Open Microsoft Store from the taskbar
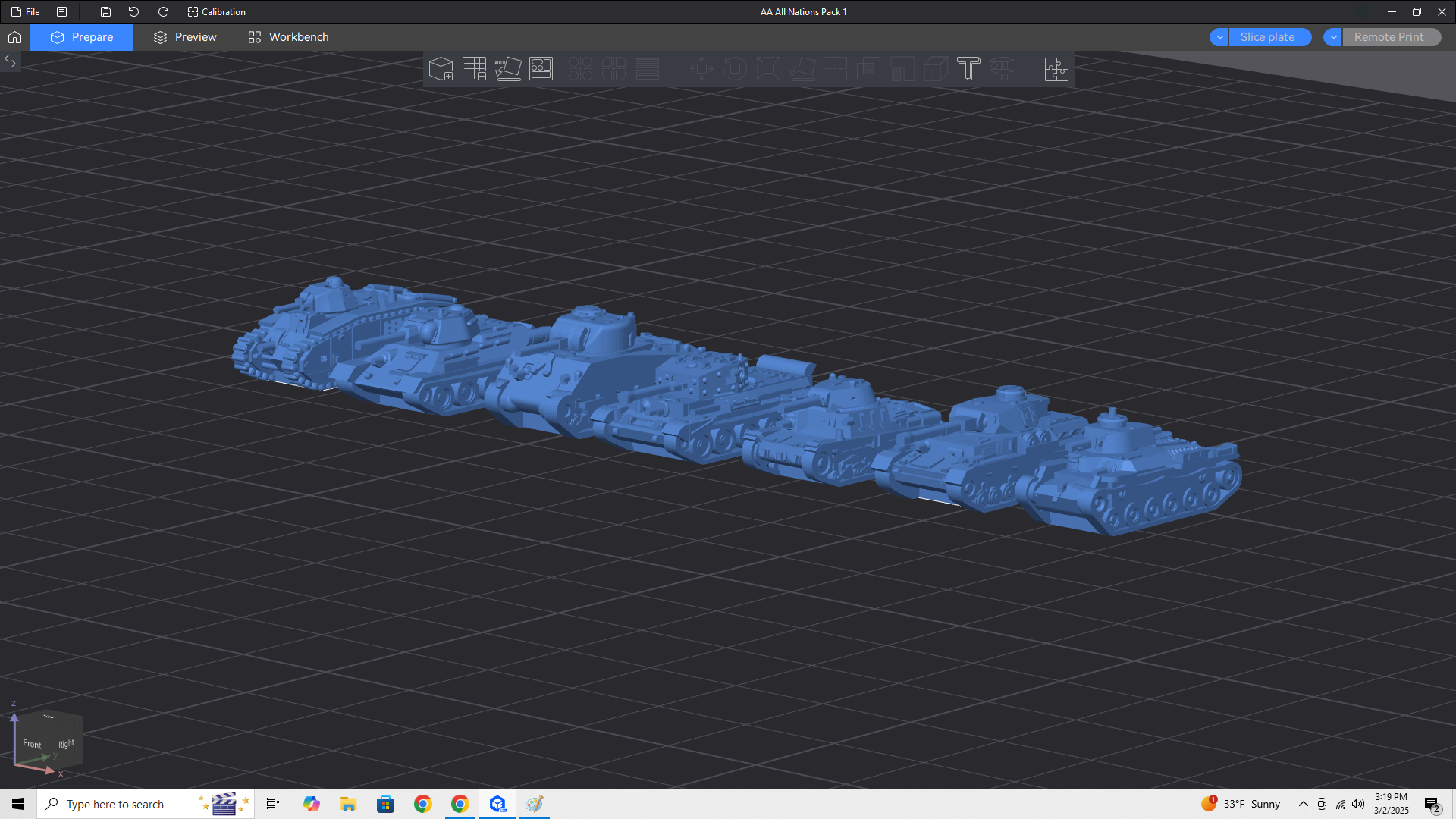 385,804
